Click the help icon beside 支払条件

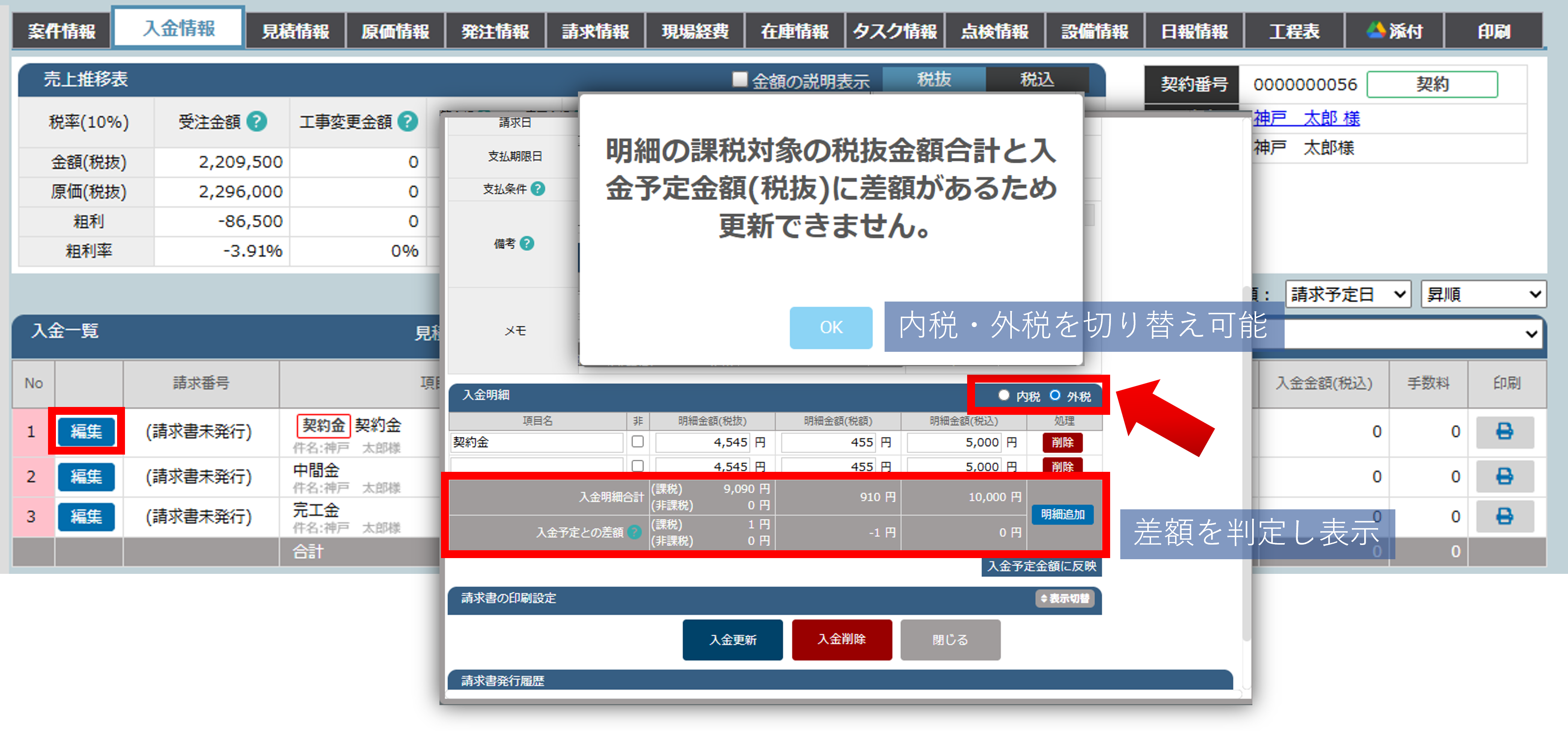coord(537,189)
